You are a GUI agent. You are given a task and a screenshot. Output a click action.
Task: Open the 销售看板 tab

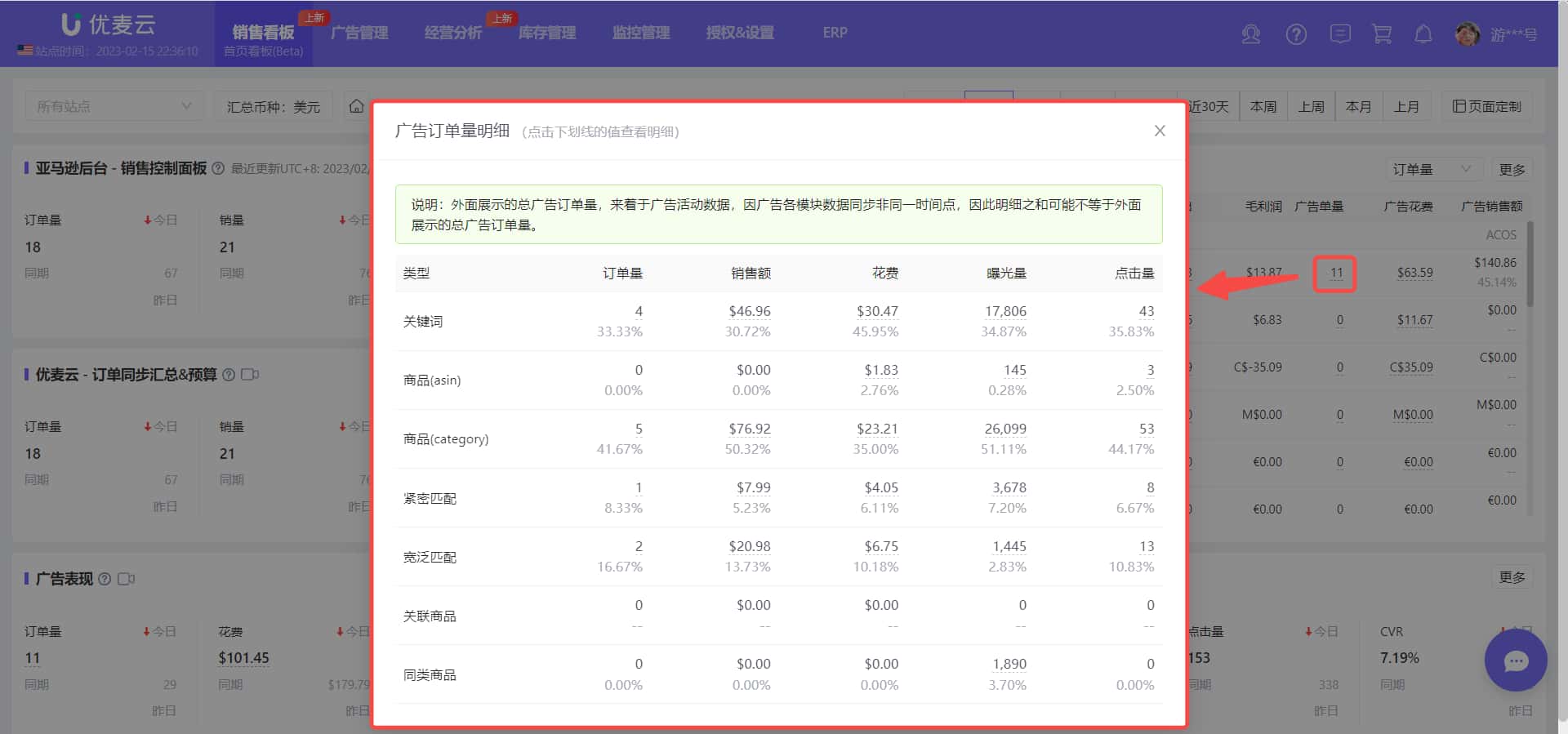[263, 33]
